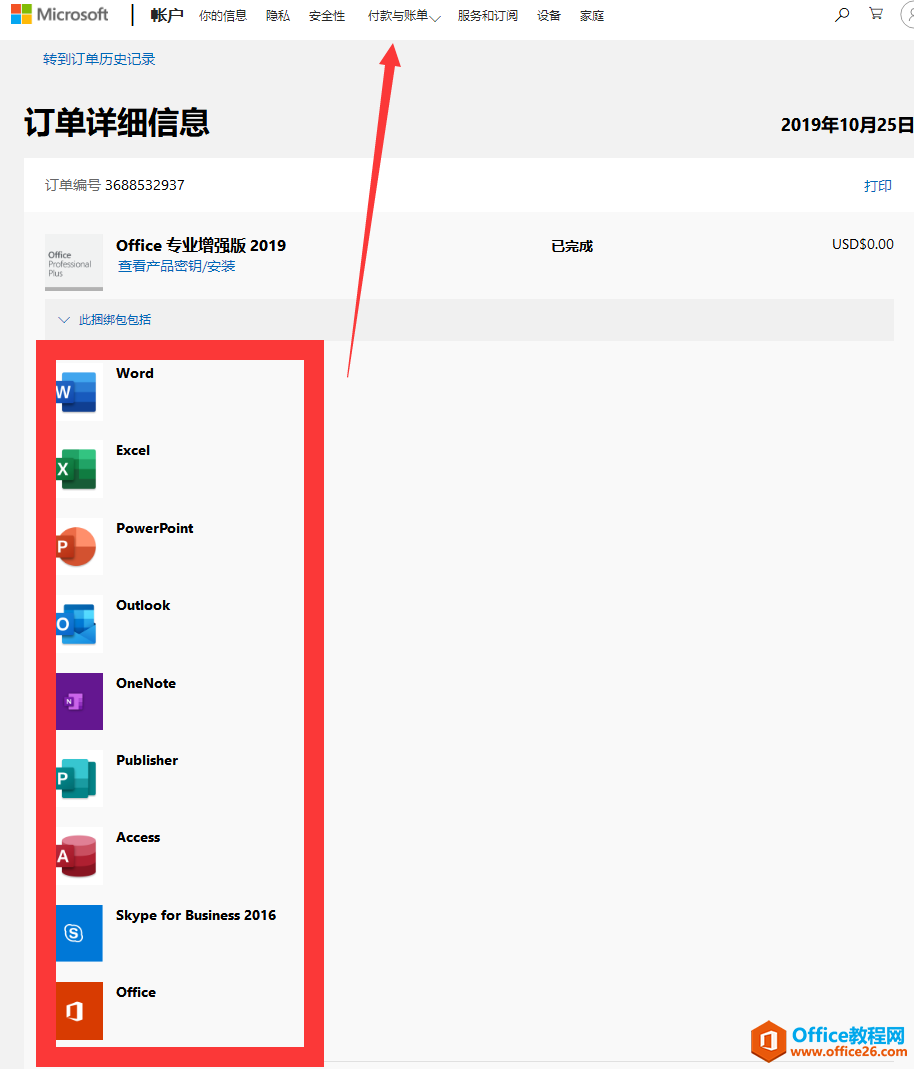Click the orange Office icon tile
The image size is (914, 1069).
point(79,1010)
